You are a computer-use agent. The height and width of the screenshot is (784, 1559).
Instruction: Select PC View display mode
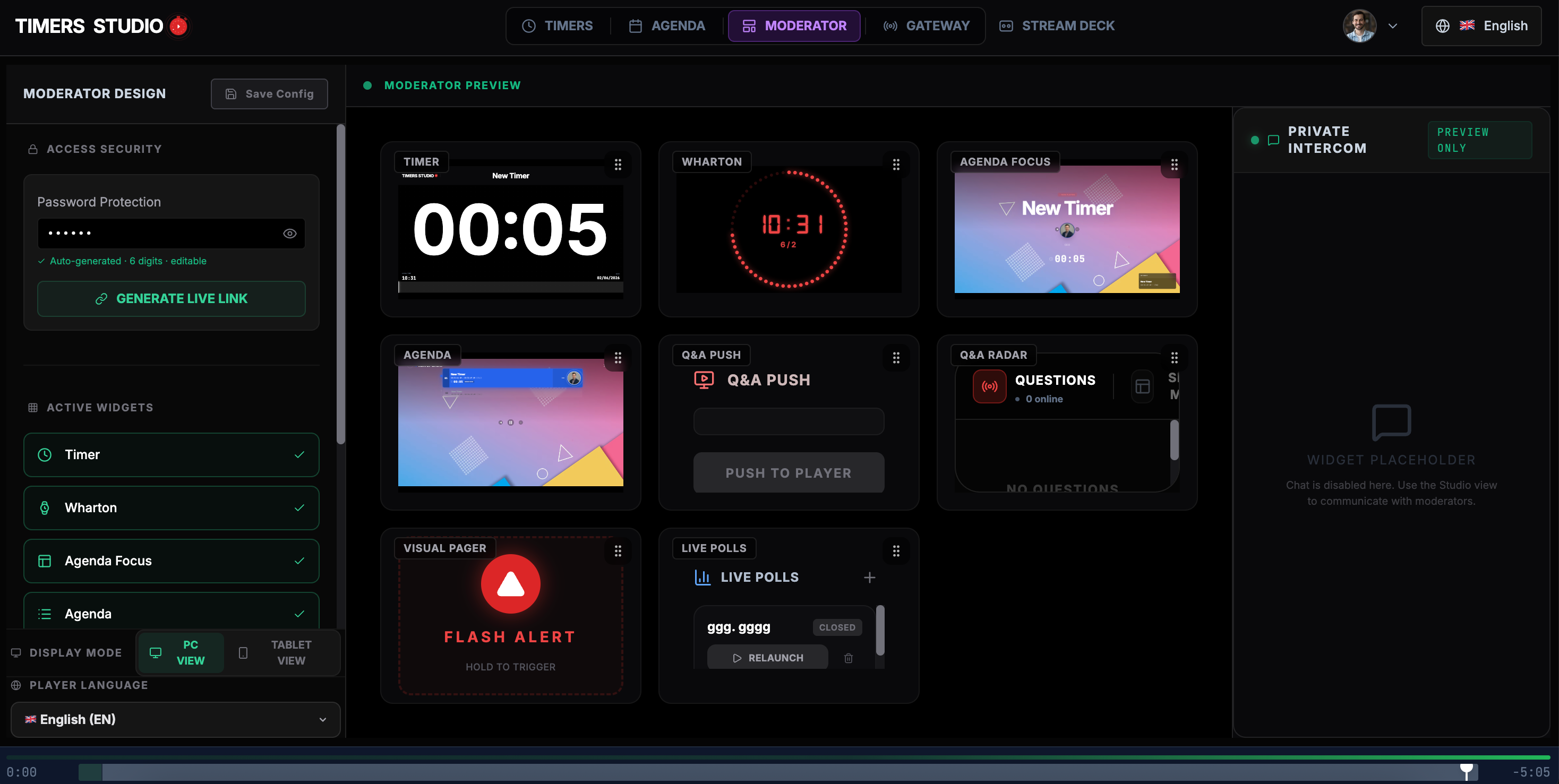pos(181,653)
